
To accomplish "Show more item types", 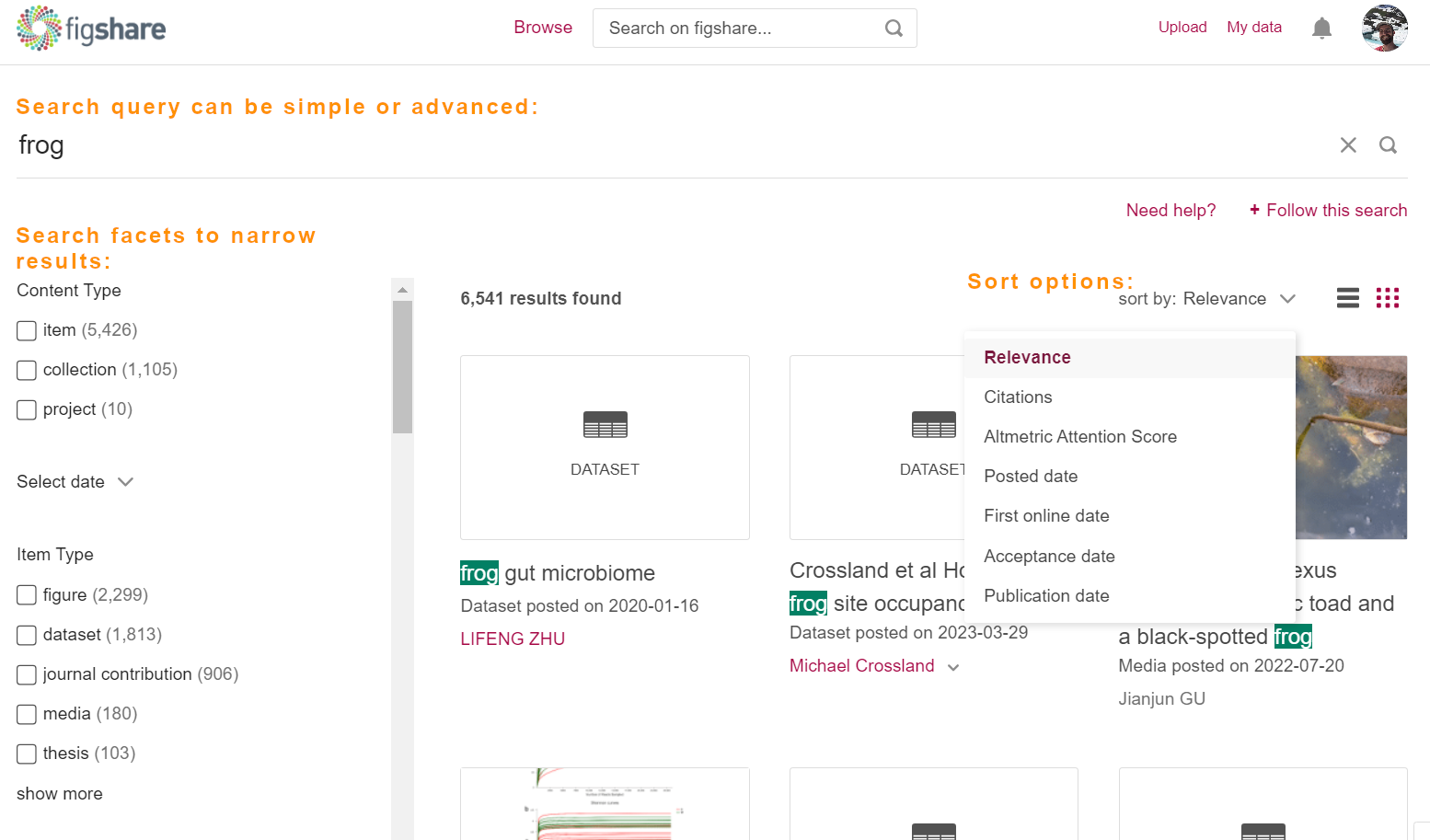I will point(59,793).
